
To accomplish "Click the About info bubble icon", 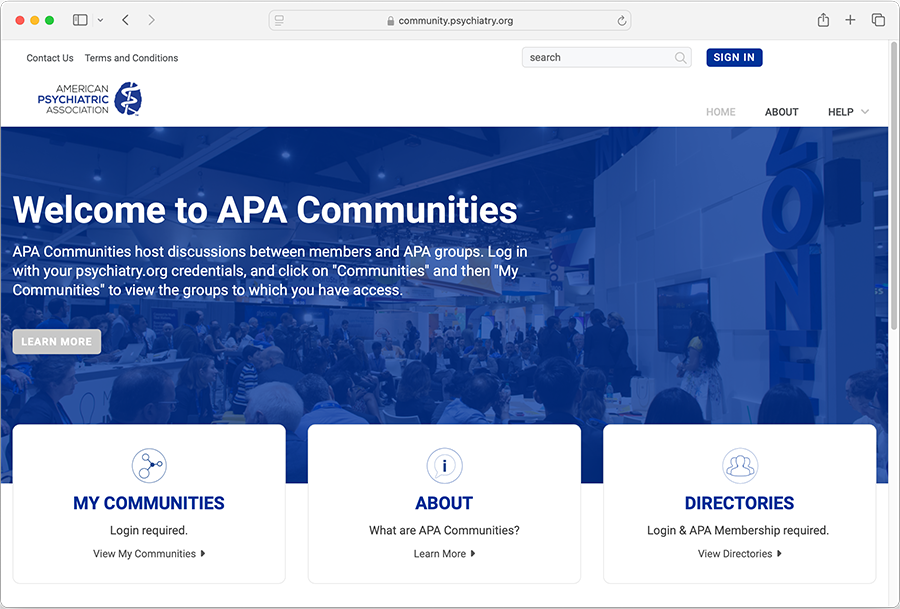I will click(x=444, y=466).
